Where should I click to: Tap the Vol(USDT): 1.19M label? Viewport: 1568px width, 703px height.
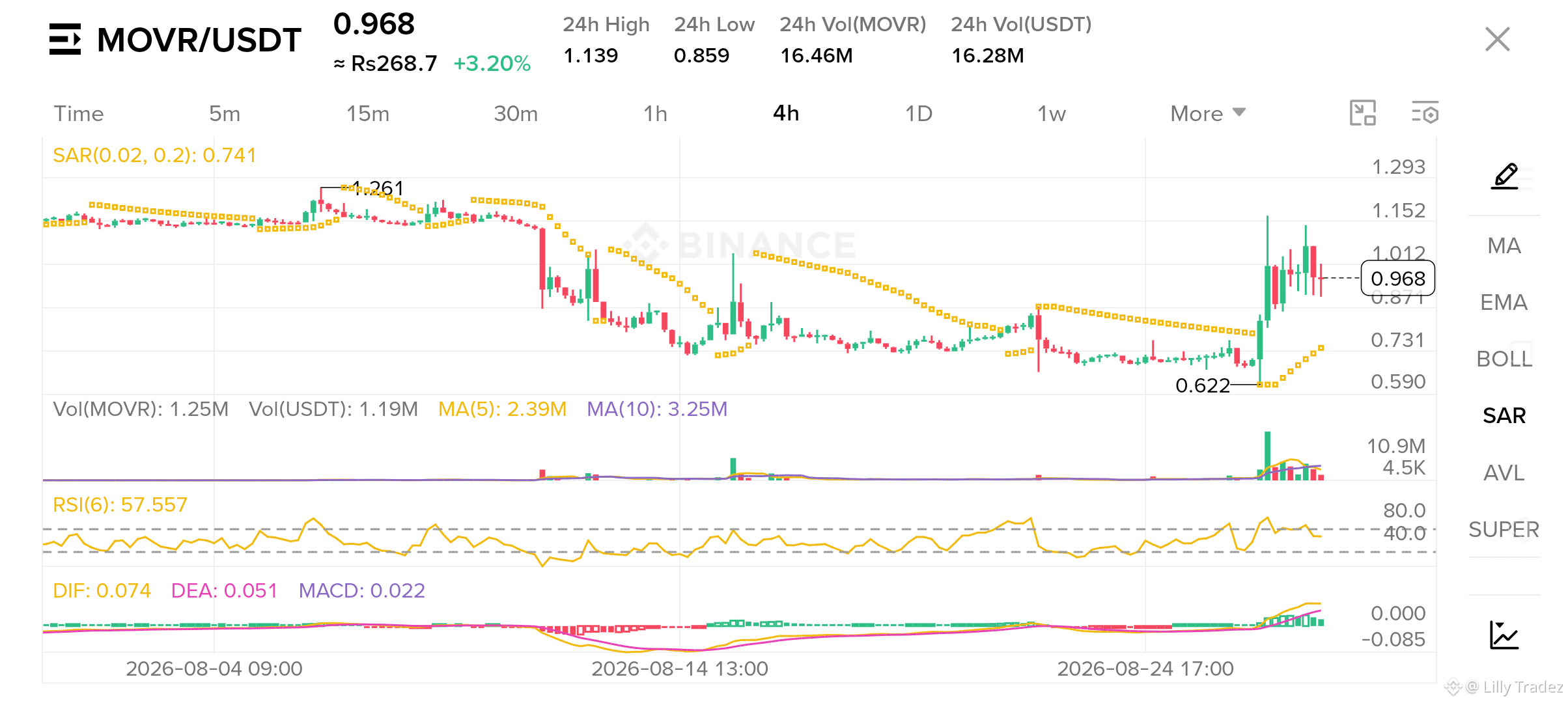coord(333,409)
